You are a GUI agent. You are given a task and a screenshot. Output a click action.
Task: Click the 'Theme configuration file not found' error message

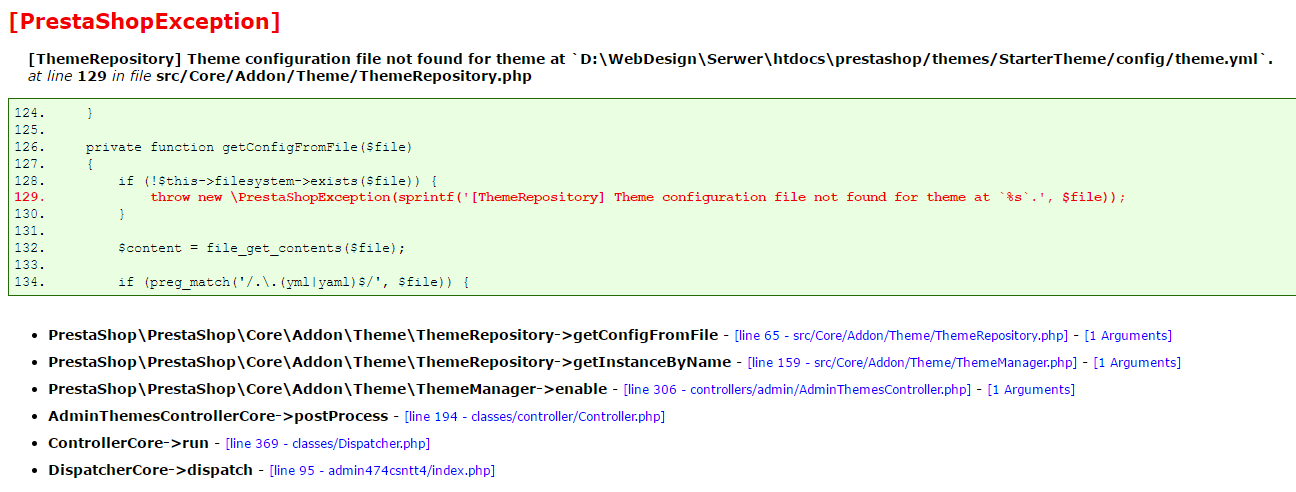(x=651, y=59)
